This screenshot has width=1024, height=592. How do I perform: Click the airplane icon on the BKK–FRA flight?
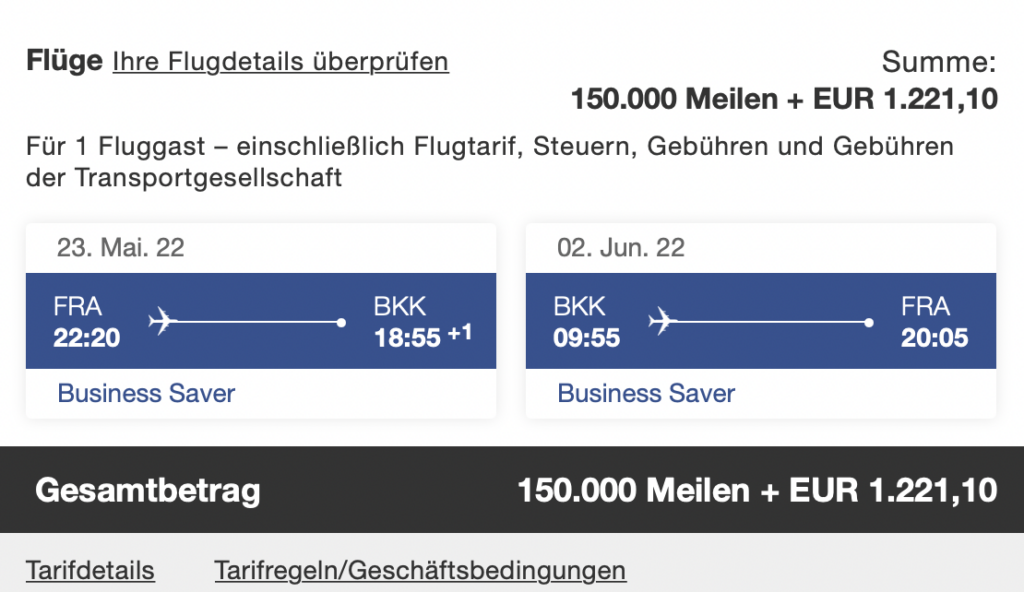pos(662,322)
